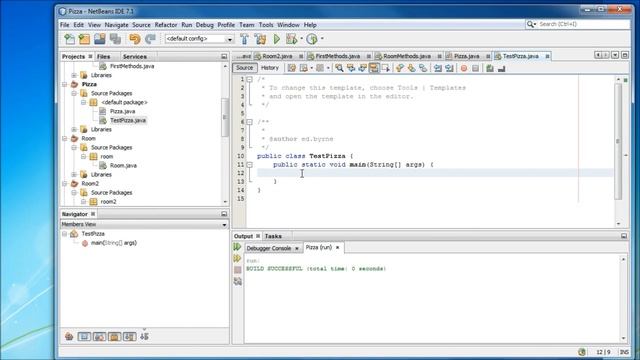Image resolution: width=640 pixels, height=360 pixels.
Task: Open the Refactor menu
Action: pos(166,25)
